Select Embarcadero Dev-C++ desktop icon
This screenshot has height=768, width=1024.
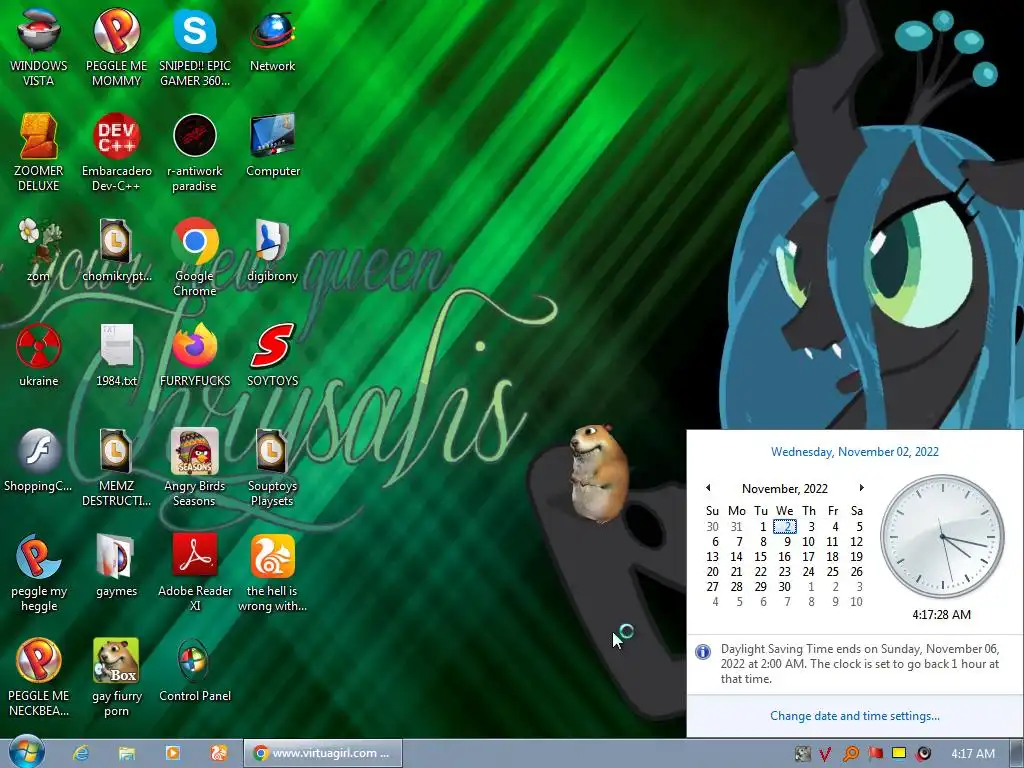coord(116,152)
